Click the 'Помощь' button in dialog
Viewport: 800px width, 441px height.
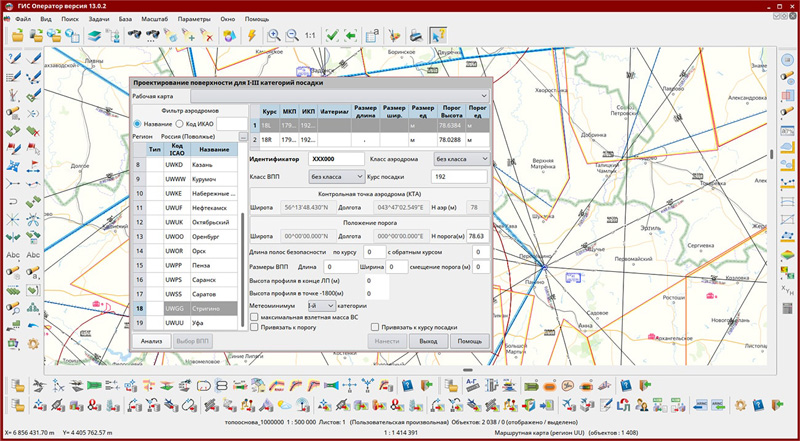coord(469,341)
